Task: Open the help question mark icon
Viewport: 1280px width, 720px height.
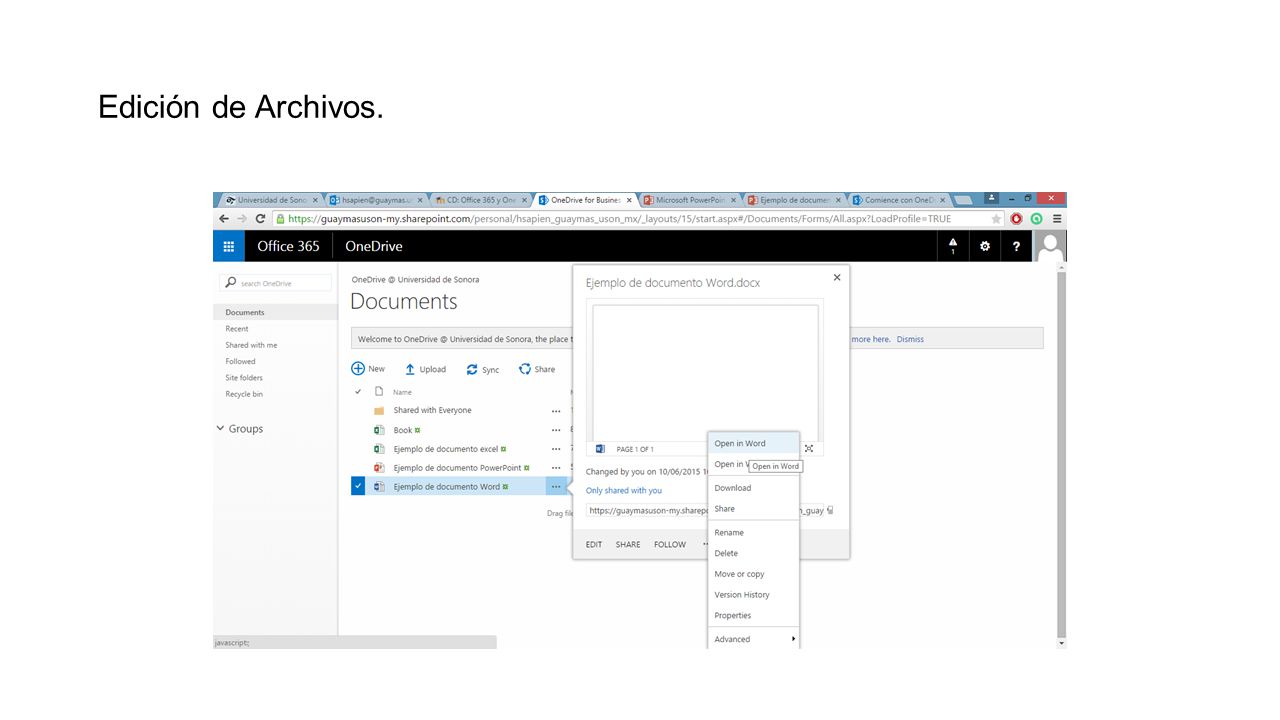Action: pyautogui.click(x=1016, y=246)
